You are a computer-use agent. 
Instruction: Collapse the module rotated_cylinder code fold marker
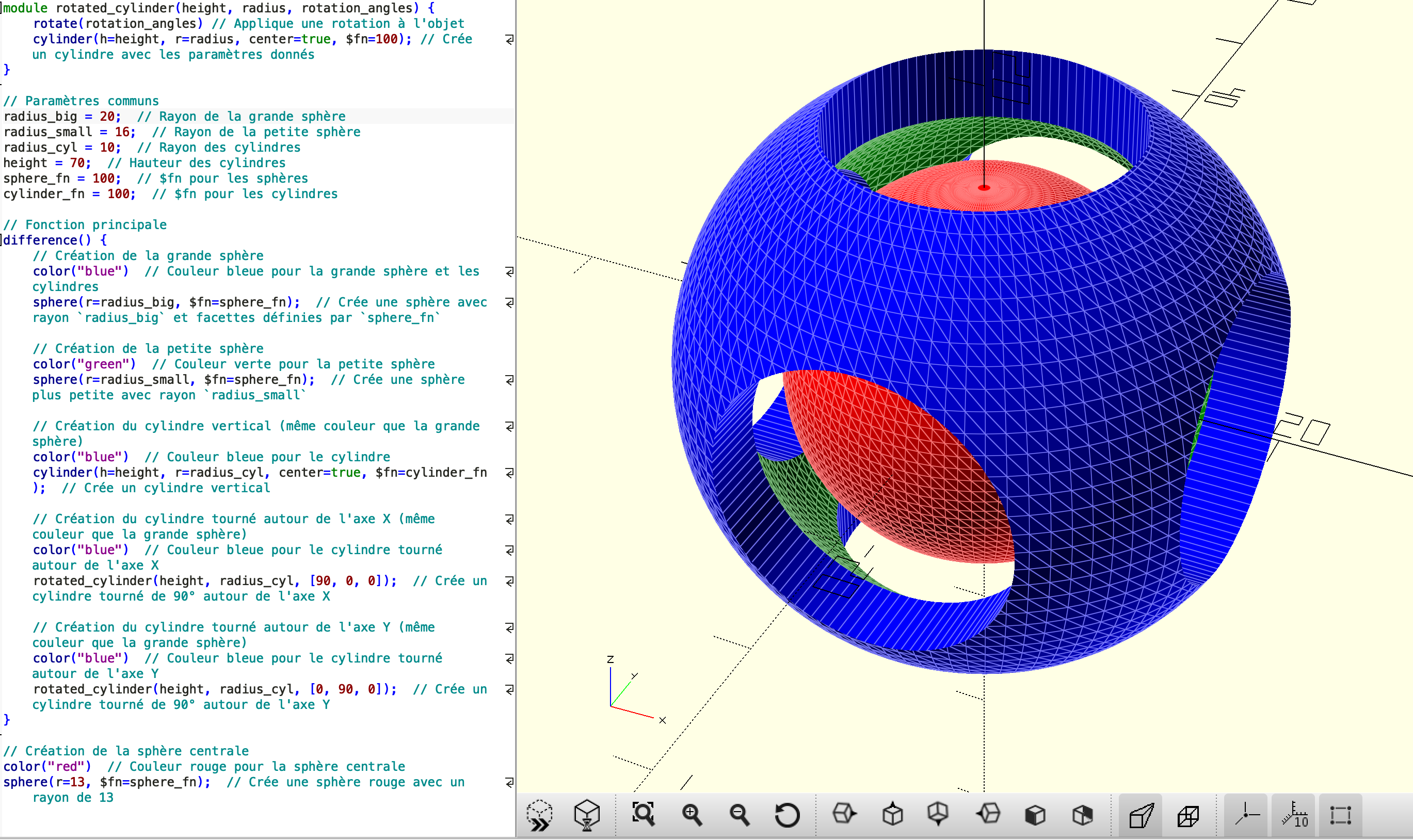[x=2, y=8]
